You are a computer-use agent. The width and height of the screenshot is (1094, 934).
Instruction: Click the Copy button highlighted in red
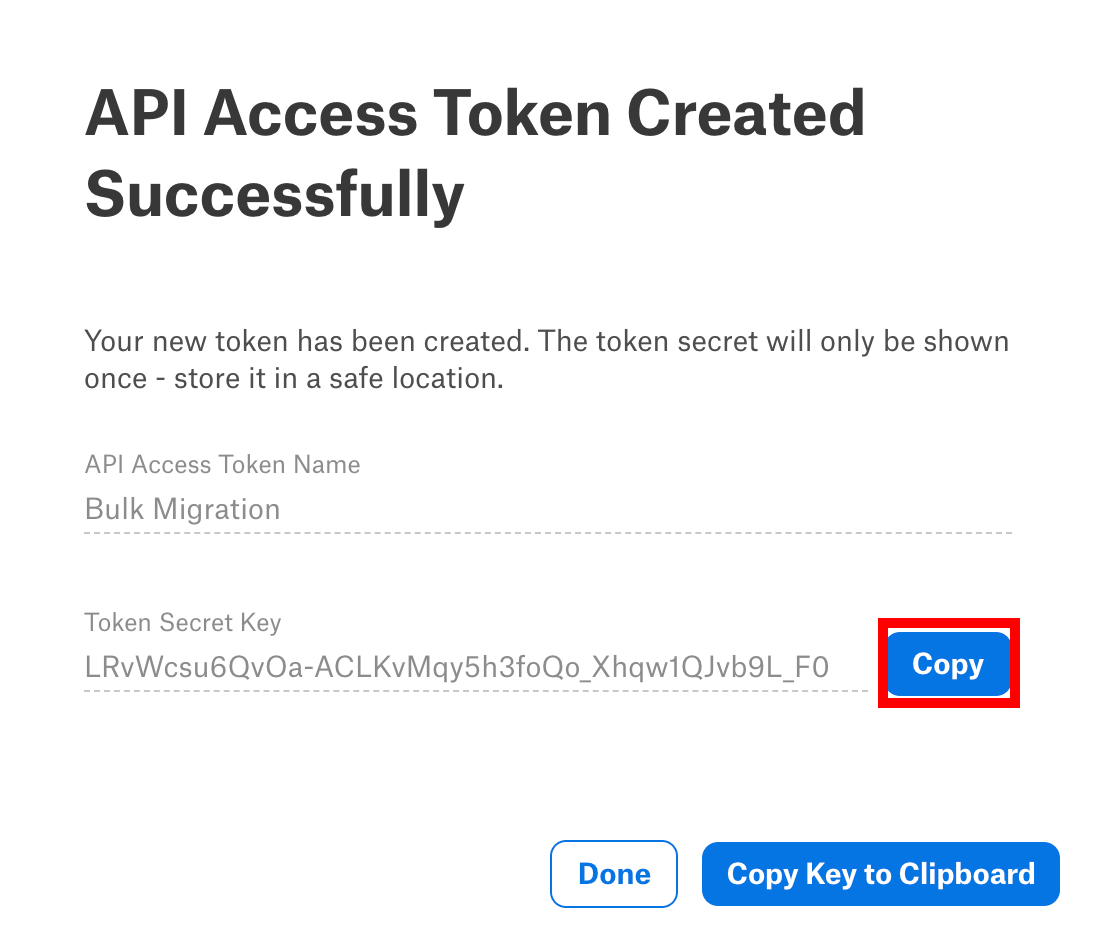coord(947,663)
